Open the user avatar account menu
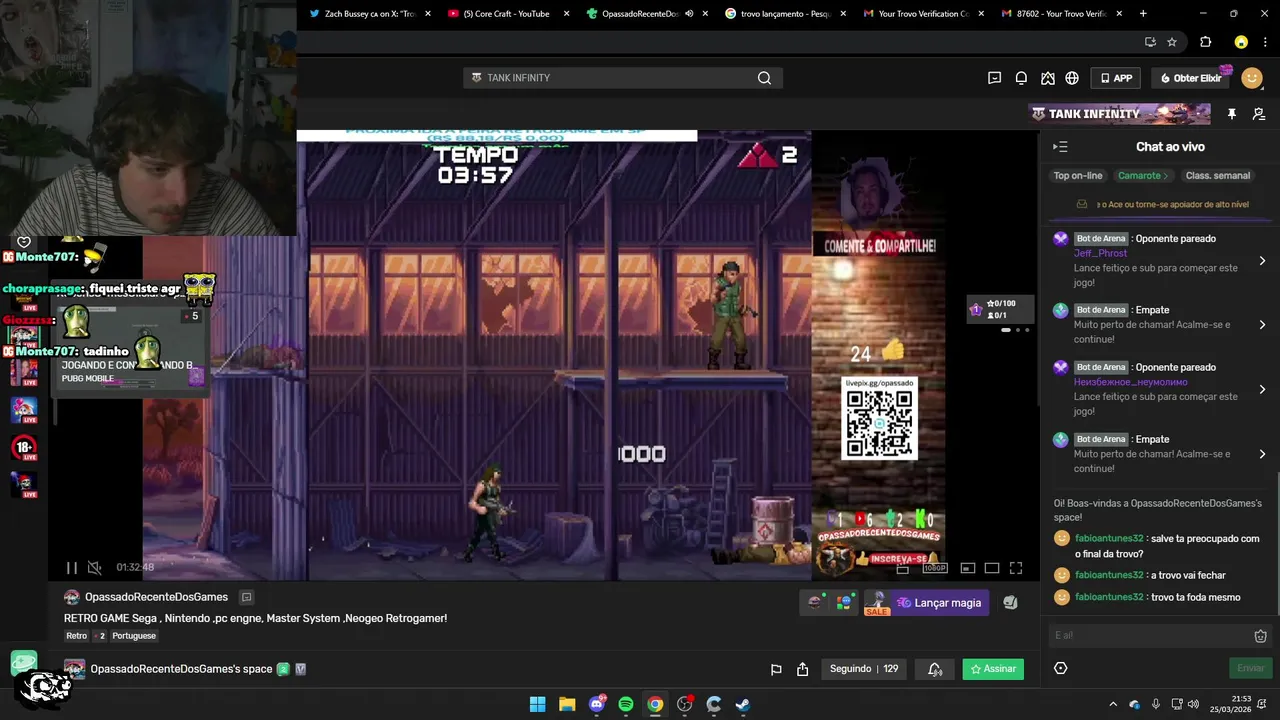 pos(1252,78)
